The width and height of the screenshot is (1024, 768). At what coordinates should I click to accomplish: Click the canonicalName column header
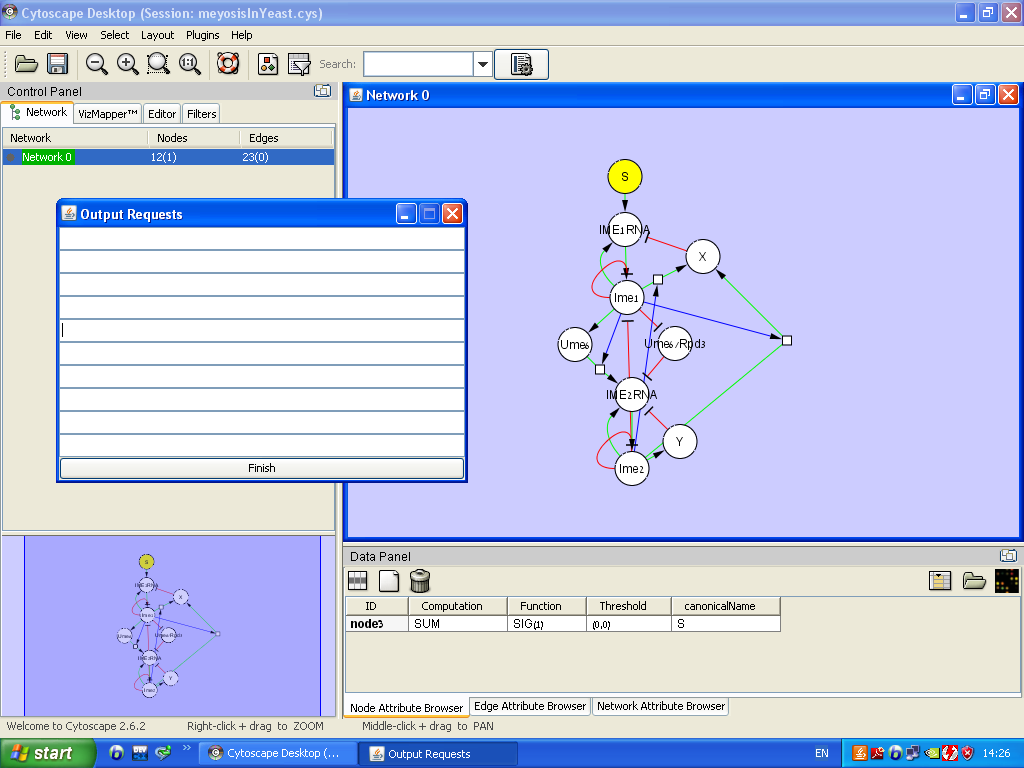coord(726,606)
